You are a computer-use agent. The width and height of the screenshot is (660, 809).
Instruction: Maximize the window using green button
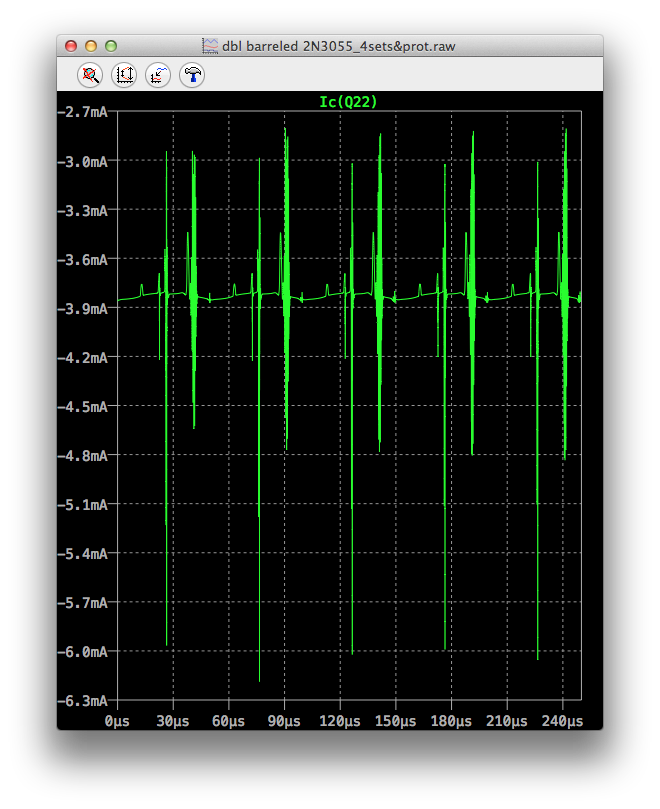[111, 46]
